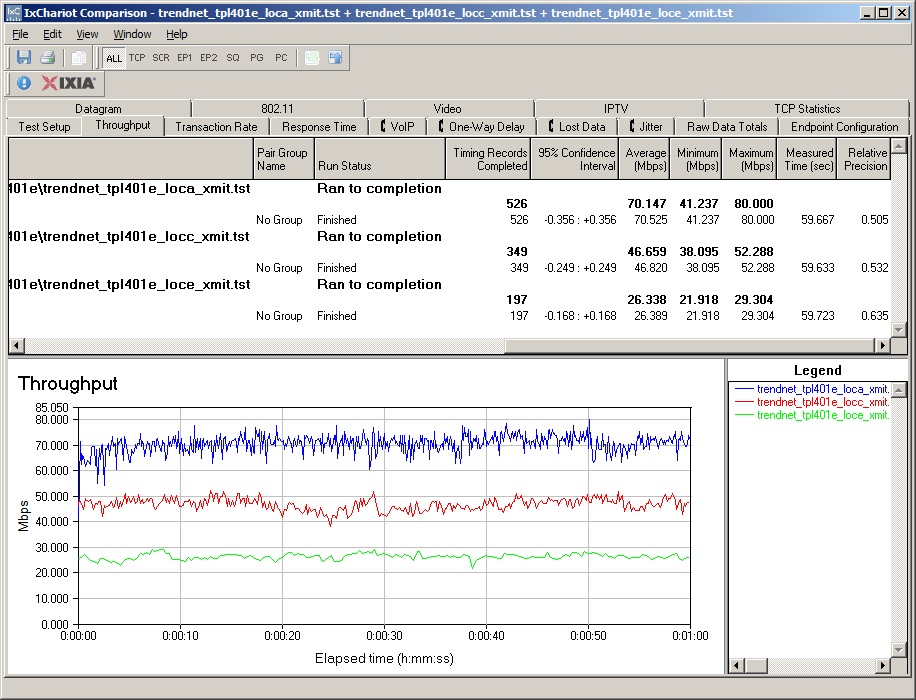Click the blue export toolbar icon
The height and width of the screenshot is (700, 916).
pyautogui.click(x=335, y=57)
